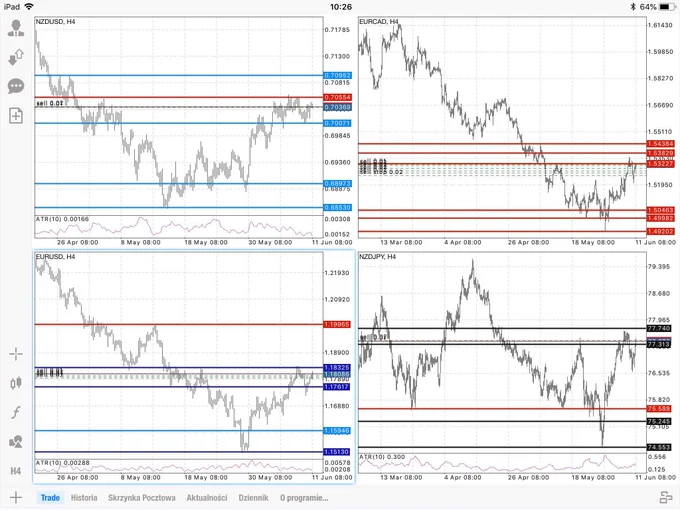Switch to the Trade tab
This screenshot has width=680, height=510.
tap(50, 498)
